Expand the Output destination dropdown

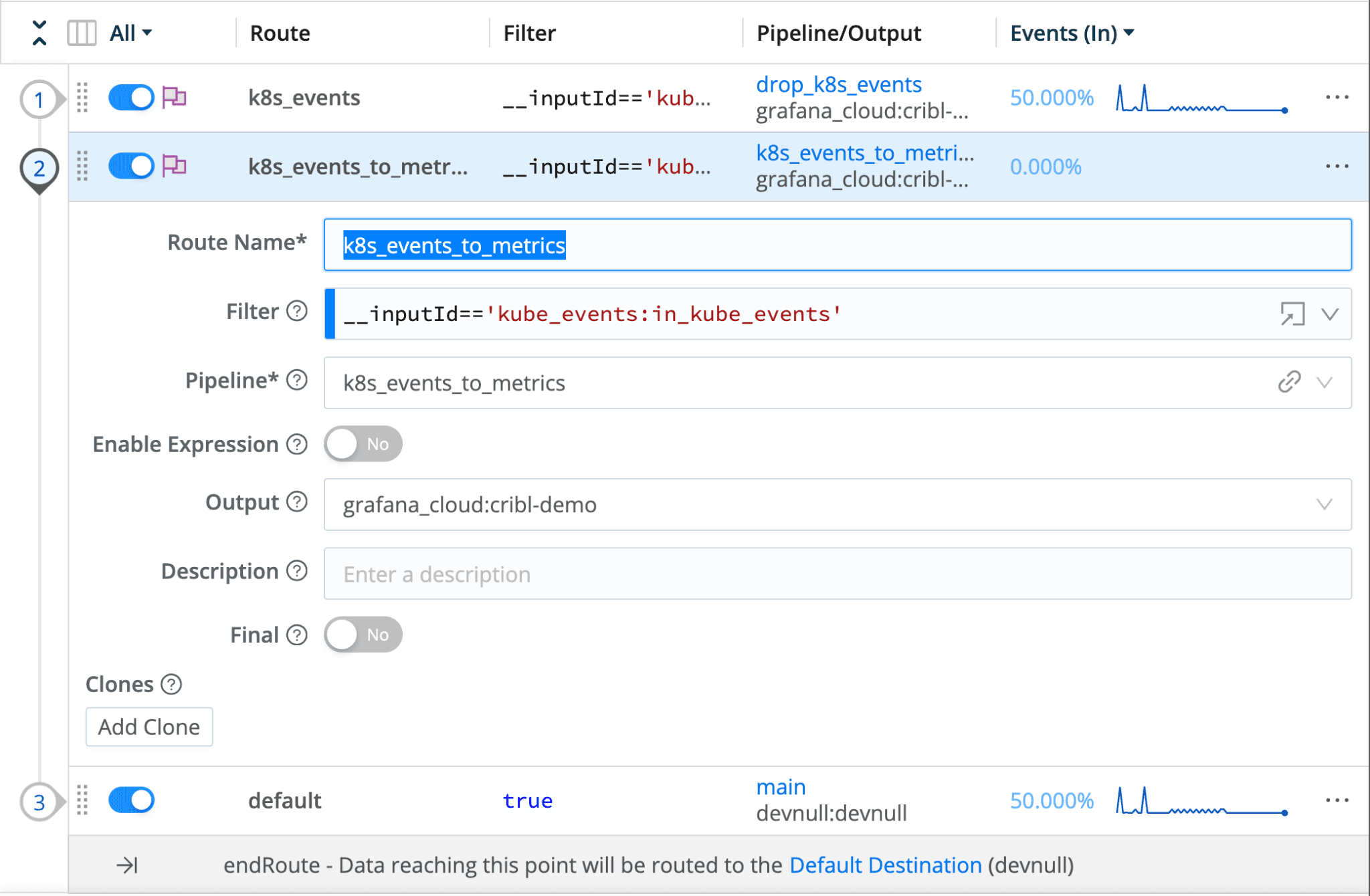click(1324, 505)
